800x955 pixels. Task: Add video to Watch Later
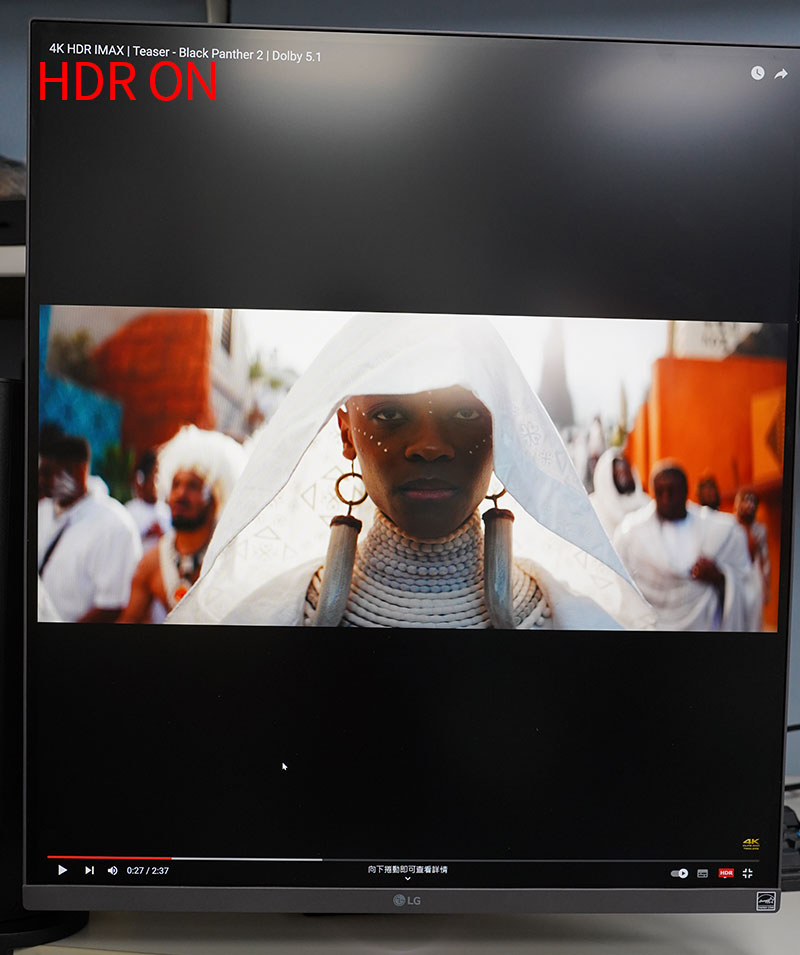click(x=757, y=73)
